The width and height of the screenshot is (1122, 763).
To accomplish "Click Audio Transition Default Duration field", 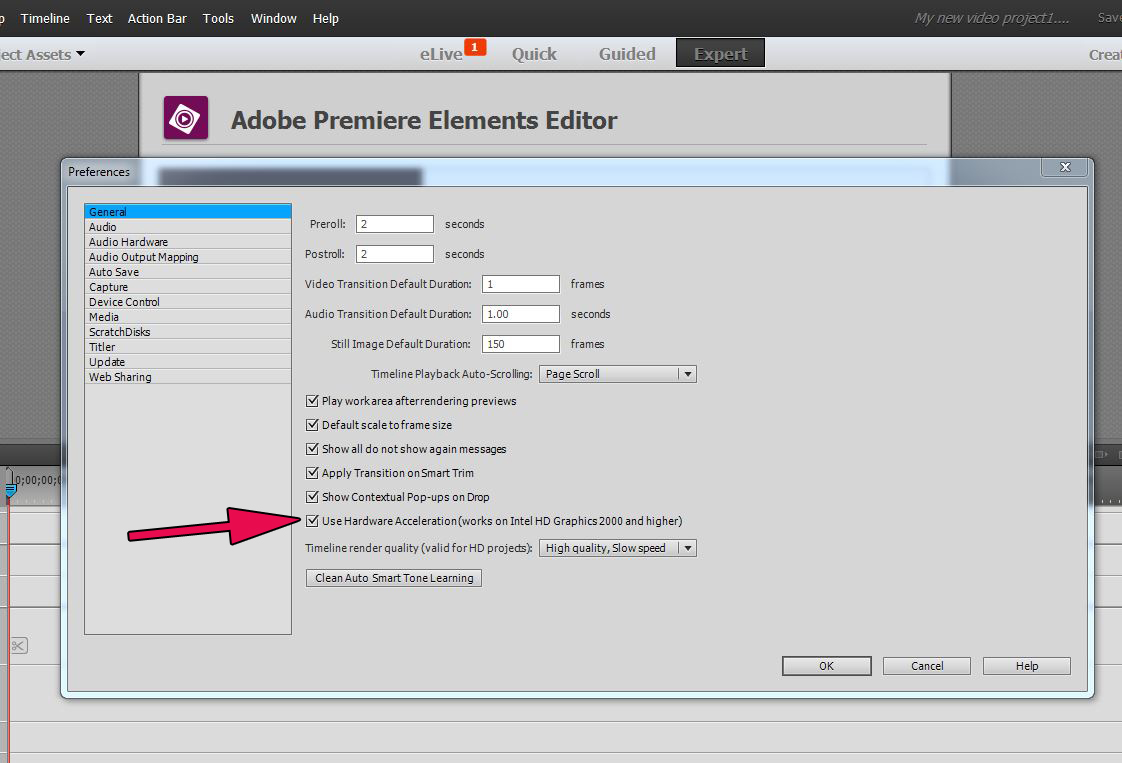I will tap(521, 314).
